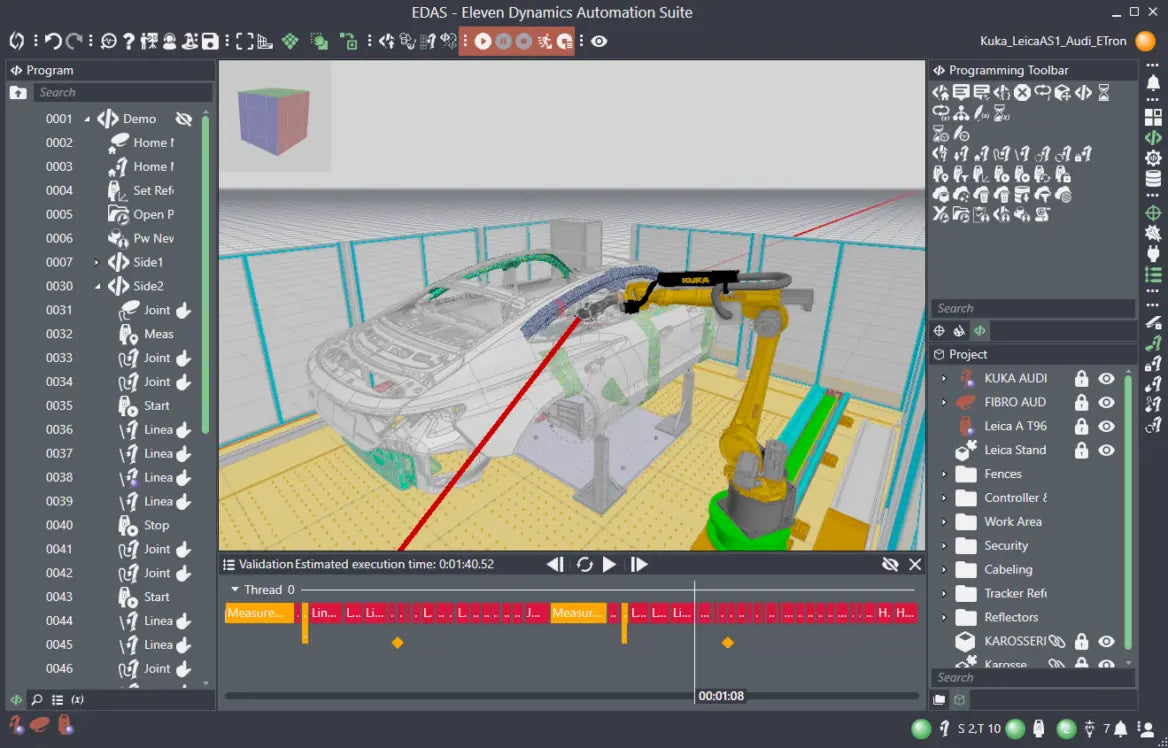Toggle visibility eye for FIBRO AUD
Screen dimensions: 1168x748
click(1106, 402)
